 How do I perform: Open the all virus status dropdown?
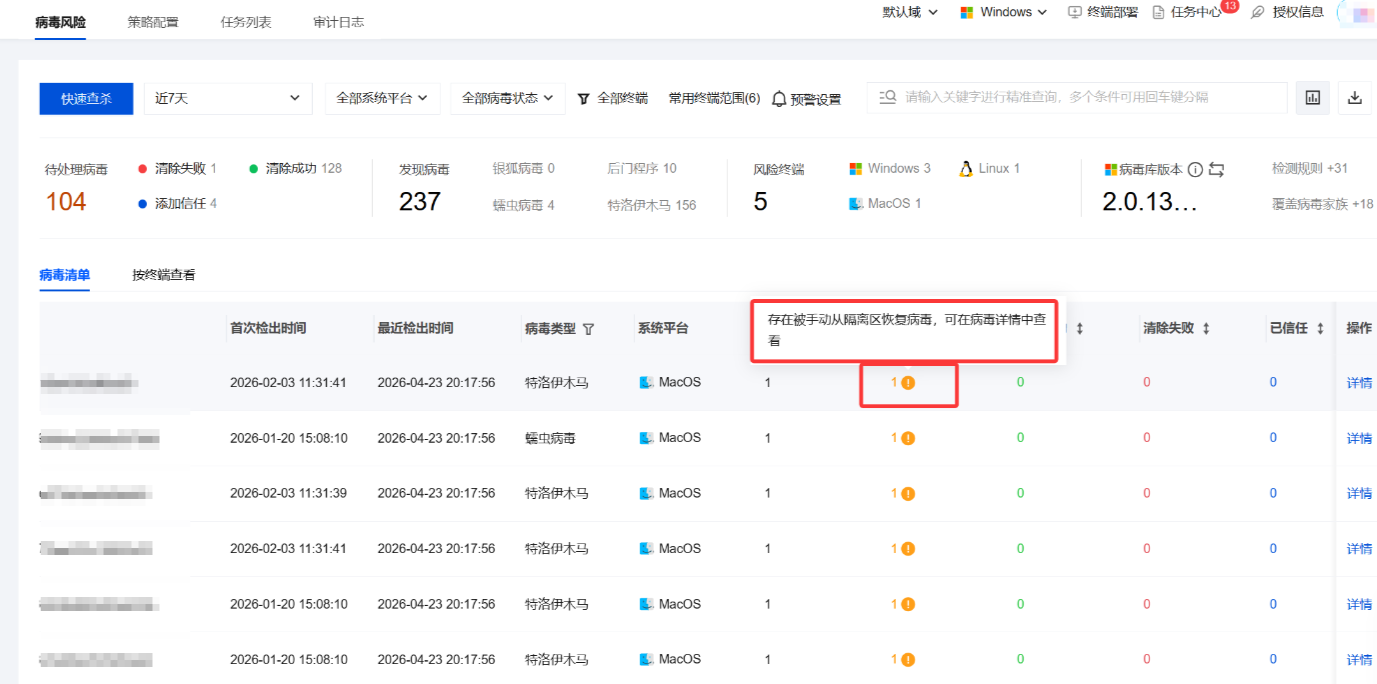[508, 98]
